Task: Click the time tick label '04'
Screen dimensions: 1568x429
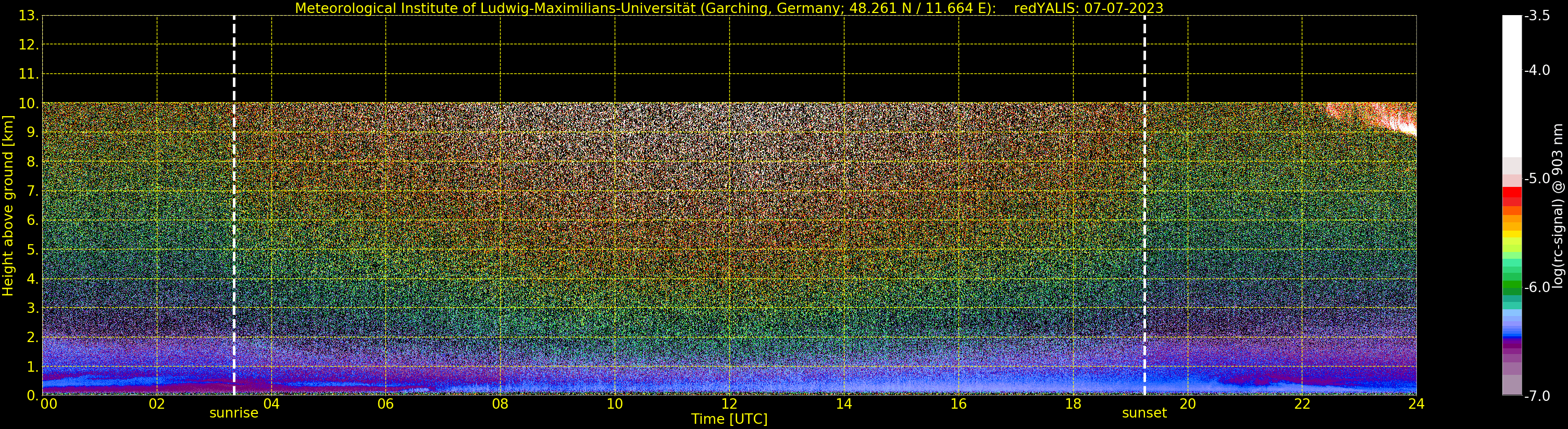Action: click(x=271, y=403)
